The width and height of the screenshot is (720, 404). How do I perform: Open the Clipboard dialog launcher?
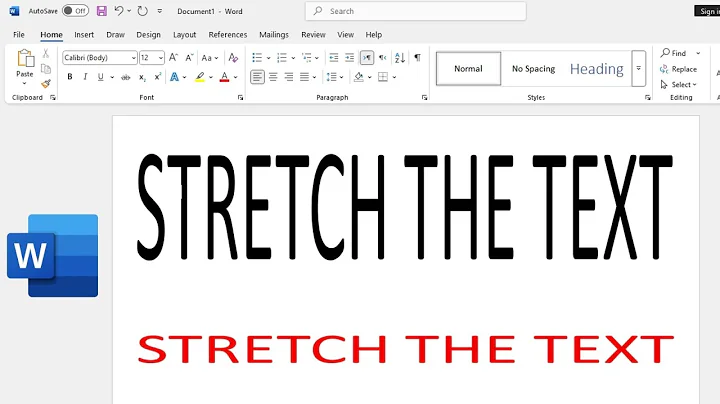[53, 97]
